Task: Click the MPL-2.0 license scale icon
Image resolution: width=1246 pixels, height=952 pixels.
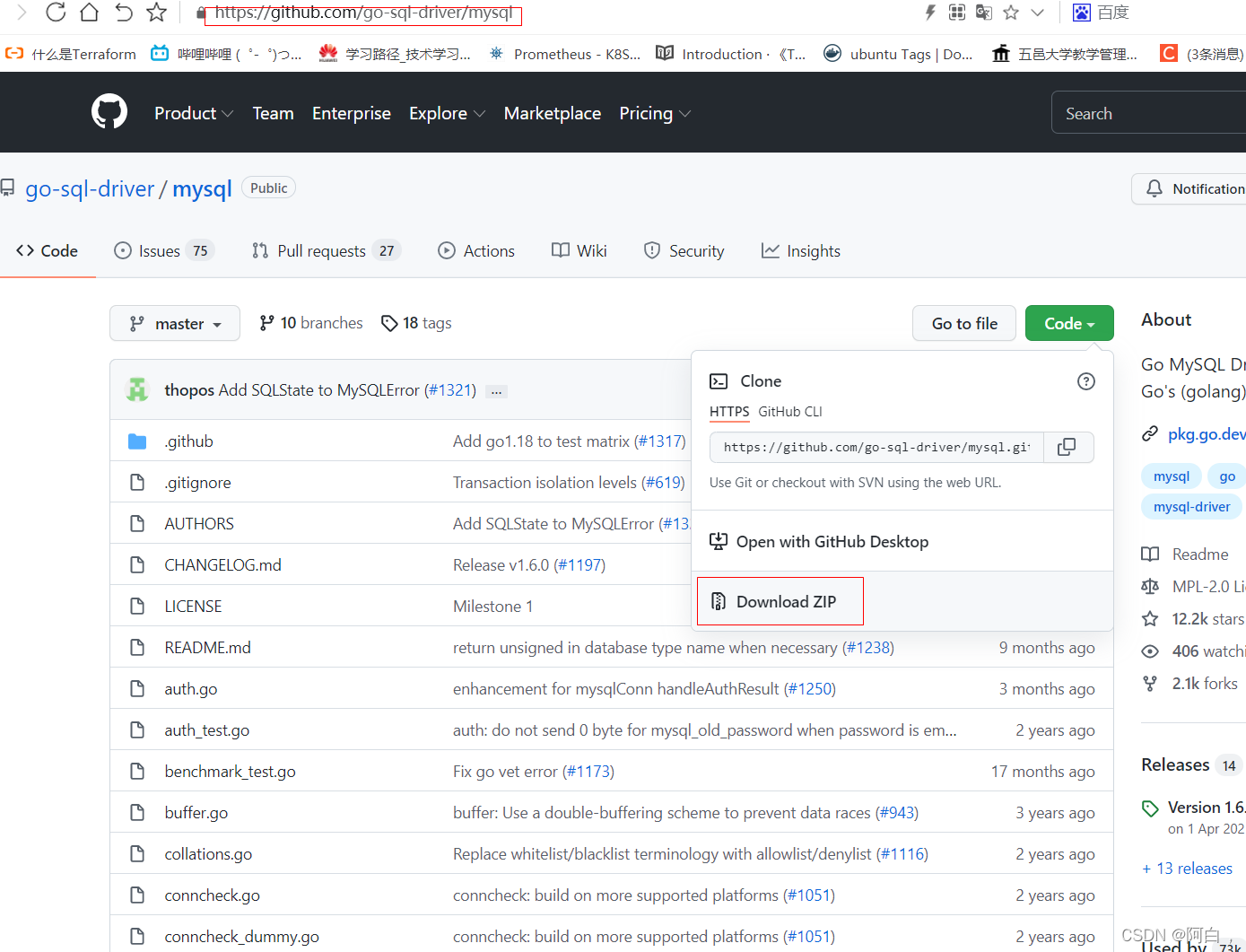Action: coord(1150,587)
